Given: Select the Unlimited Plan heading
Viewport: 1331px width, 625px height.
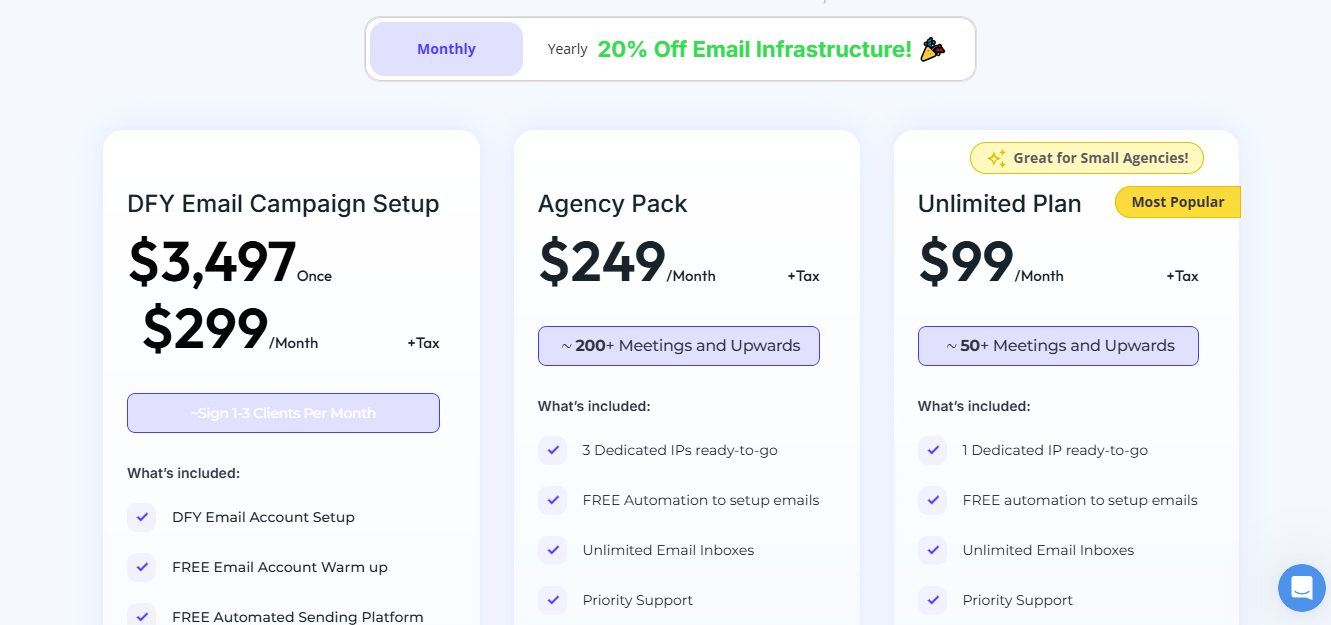Looking at the screenshot, I should click(x=999, y=203).
